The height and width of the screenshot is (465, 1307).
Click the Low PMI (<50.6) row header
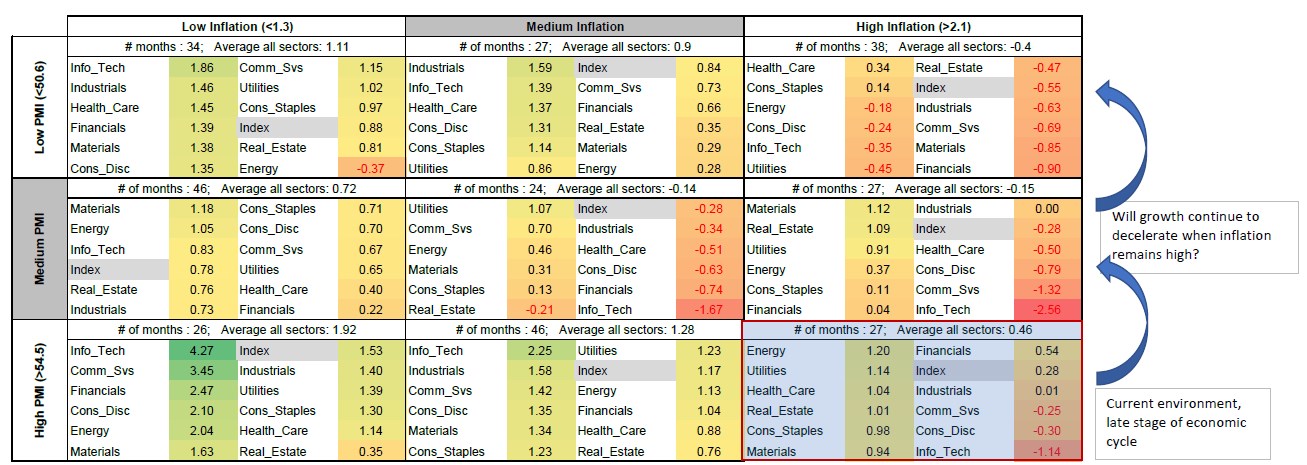pos(40,108)
